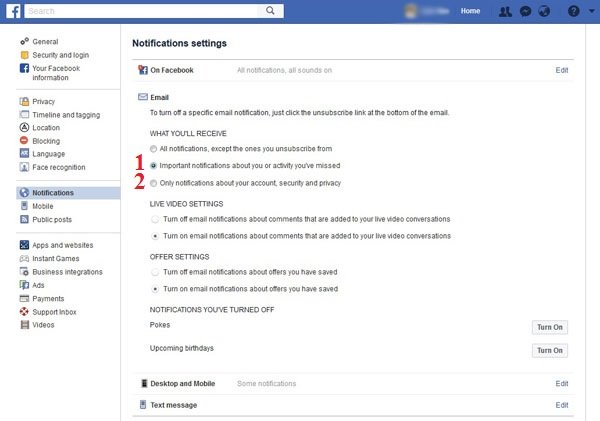The height and width of the screenshot is (421, 600).
Task: Open the Messenger icon
Action: click(525, 11)
